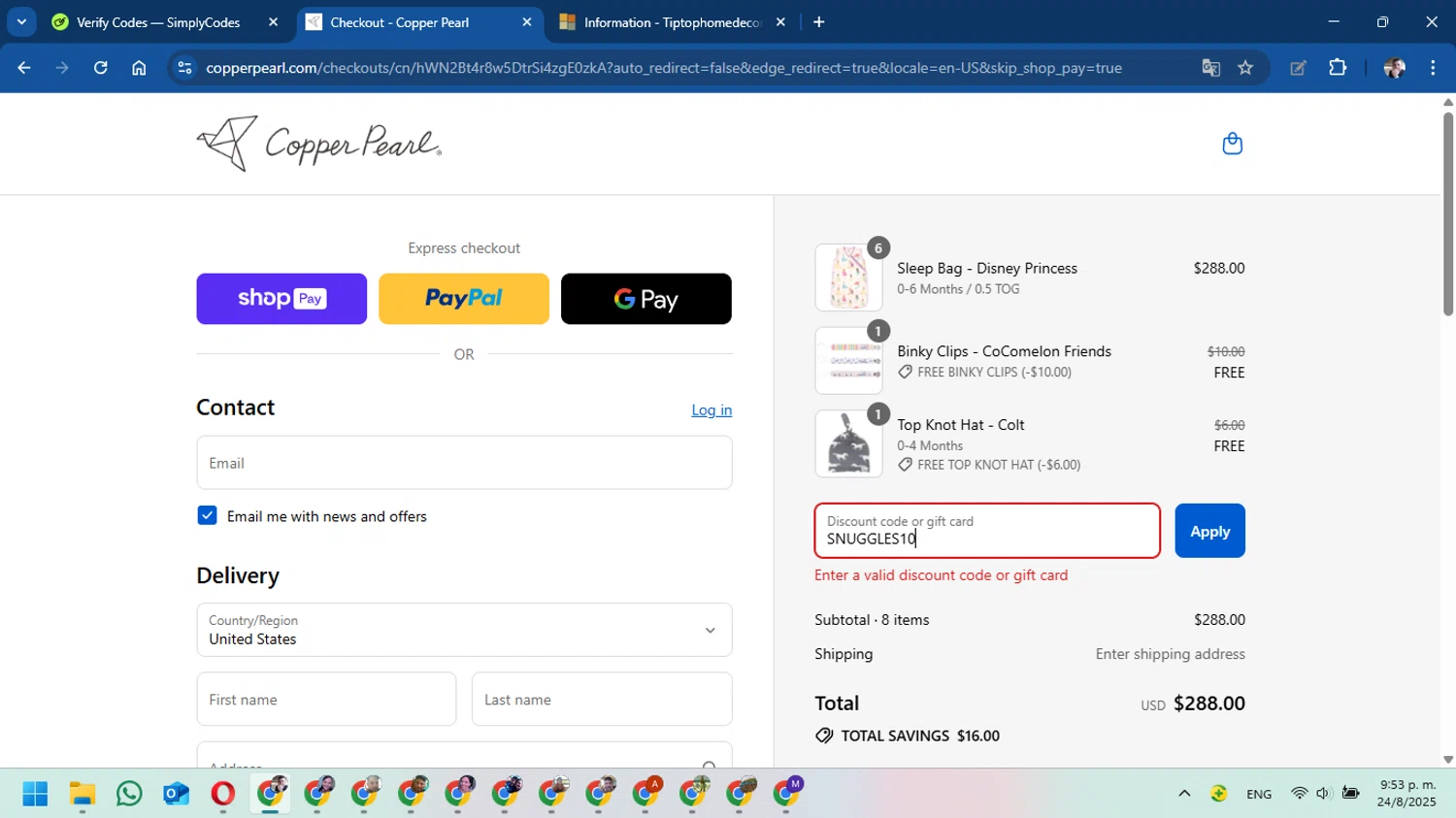Image resolution: width=1456 pixels, height=818 pixels.
Task: Click the Binky Clips CoComelon thumbnail
Action: point(848,361)
